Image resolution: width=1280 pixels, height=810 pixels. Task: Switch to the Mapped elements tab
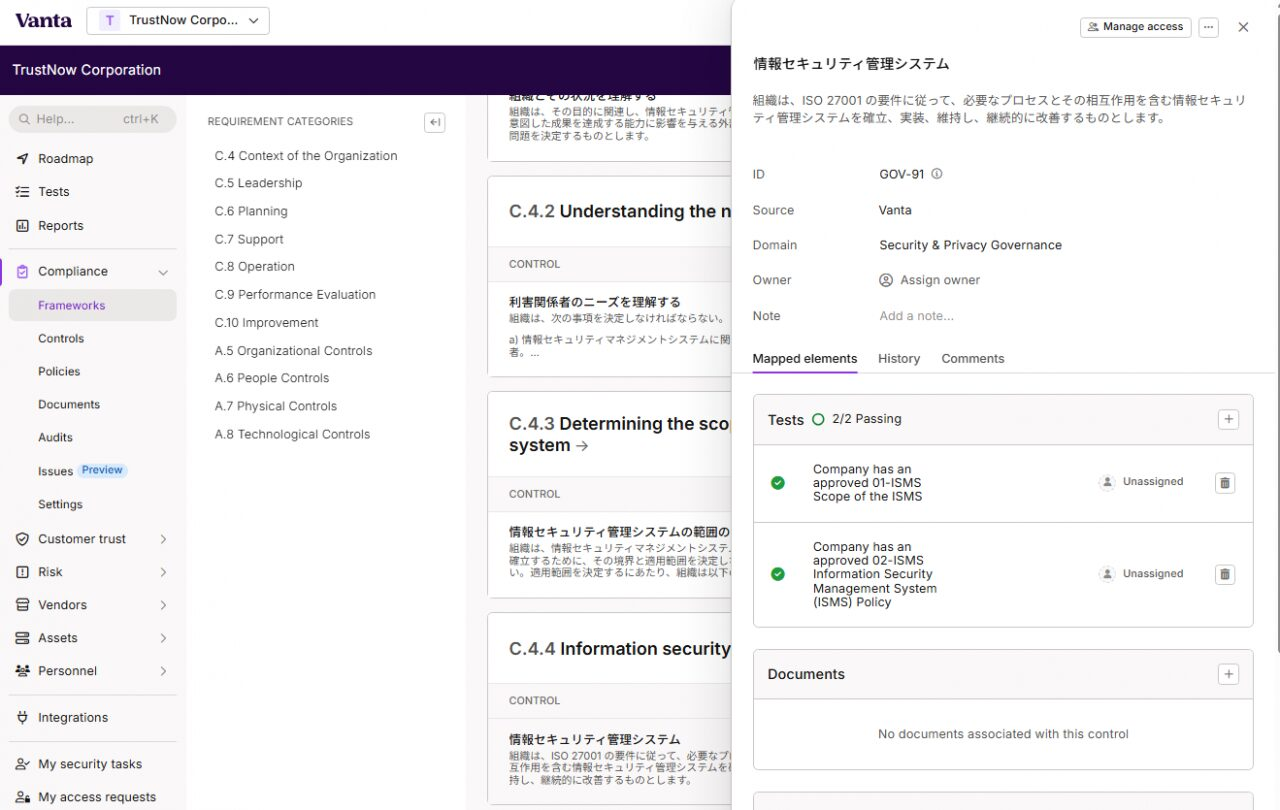click(804, 359)
